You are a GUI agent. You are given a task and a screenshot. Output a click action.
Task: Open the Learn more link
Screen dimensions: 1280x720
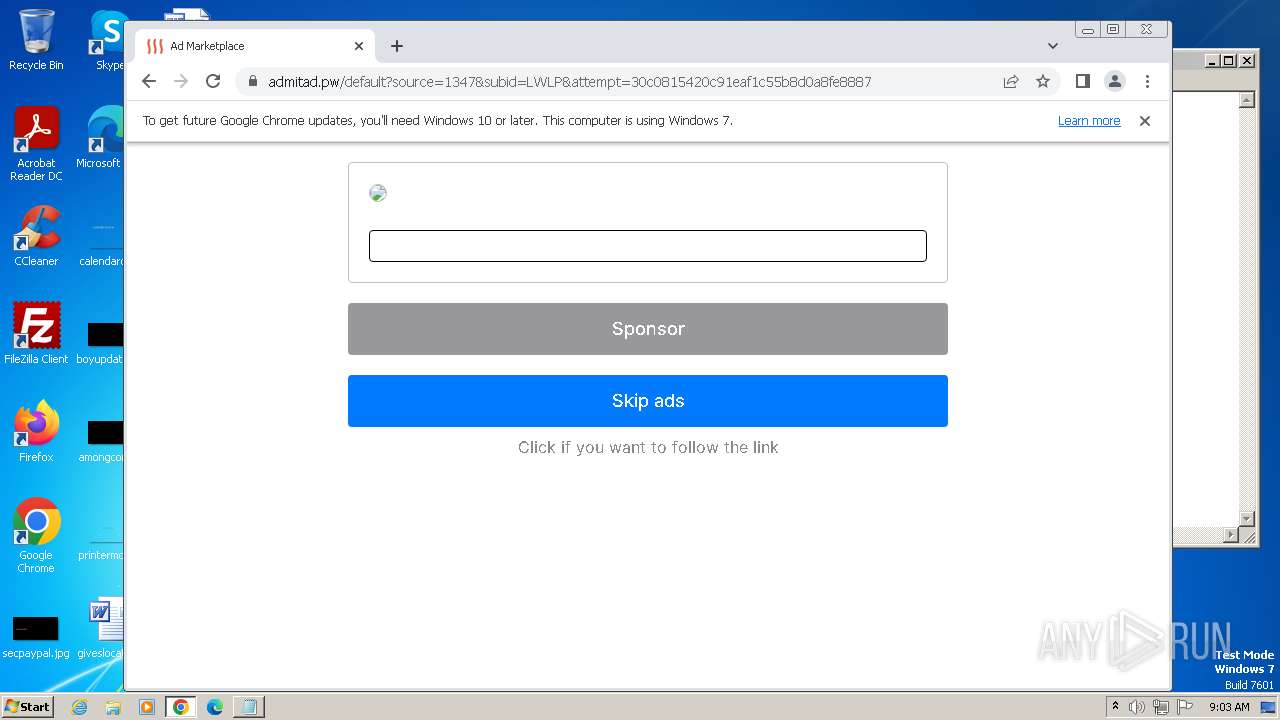[1089, 121]
